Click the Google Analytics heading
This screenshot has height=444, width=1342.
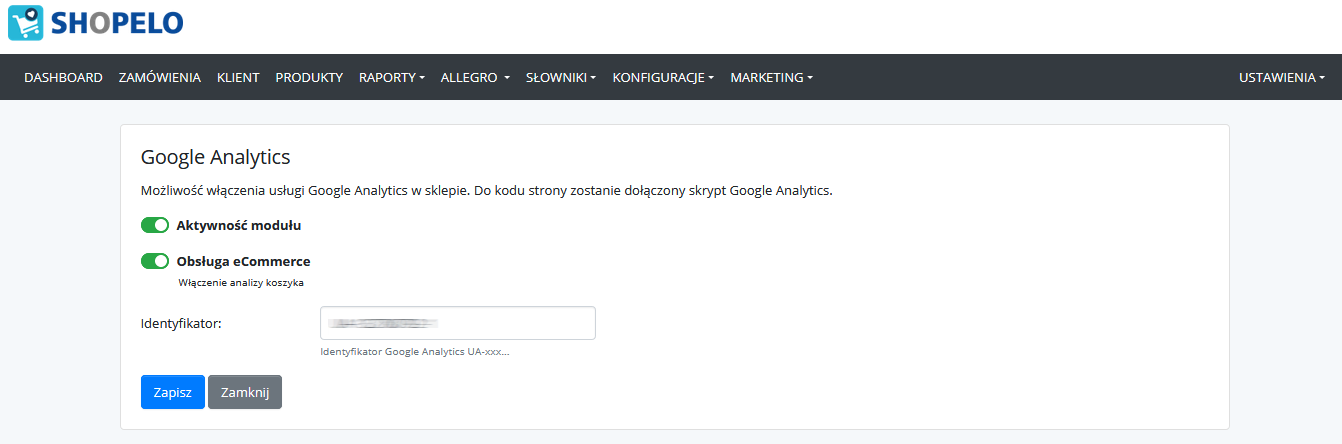tap(215, 157)
